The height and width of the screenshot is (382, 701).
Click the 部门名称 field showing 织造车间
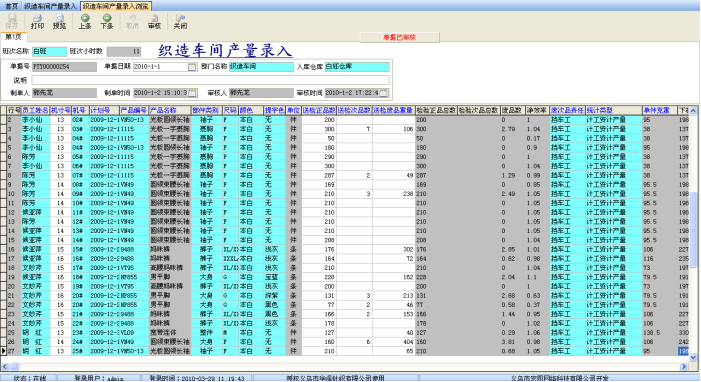click(x=261, y=67)
